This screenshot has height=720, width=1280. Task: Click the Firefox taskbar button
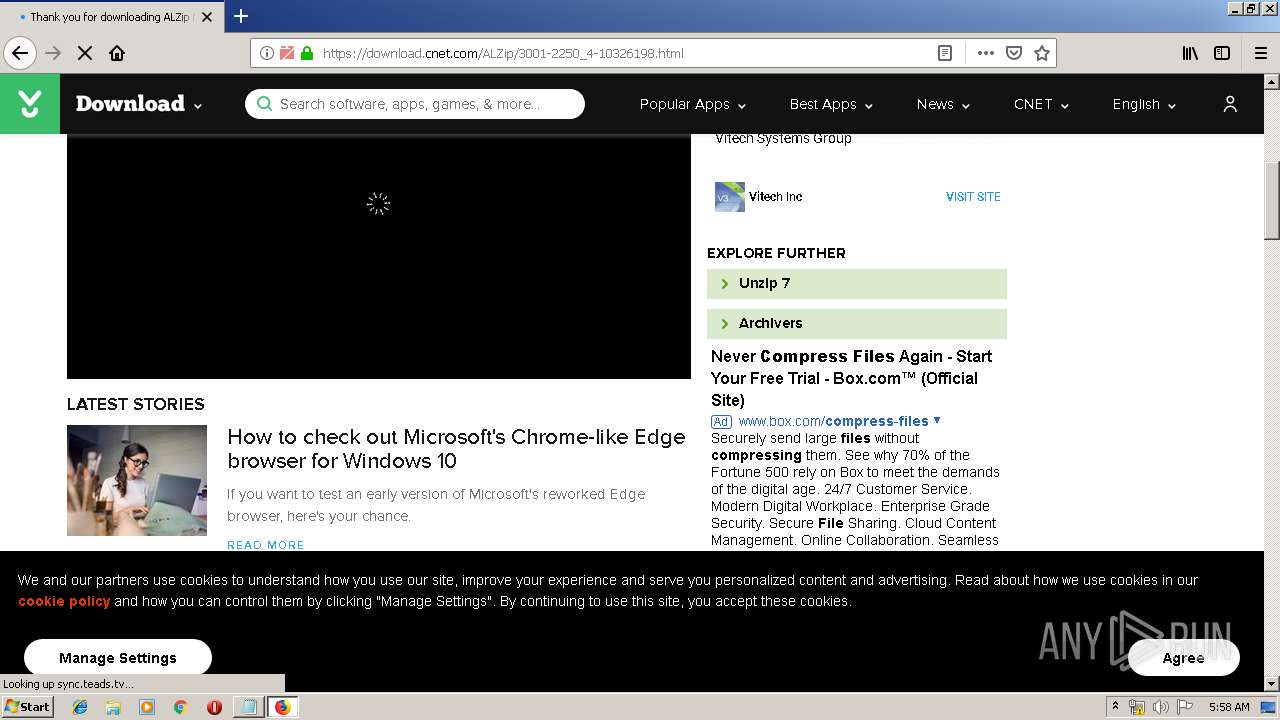tap(283, 707)
